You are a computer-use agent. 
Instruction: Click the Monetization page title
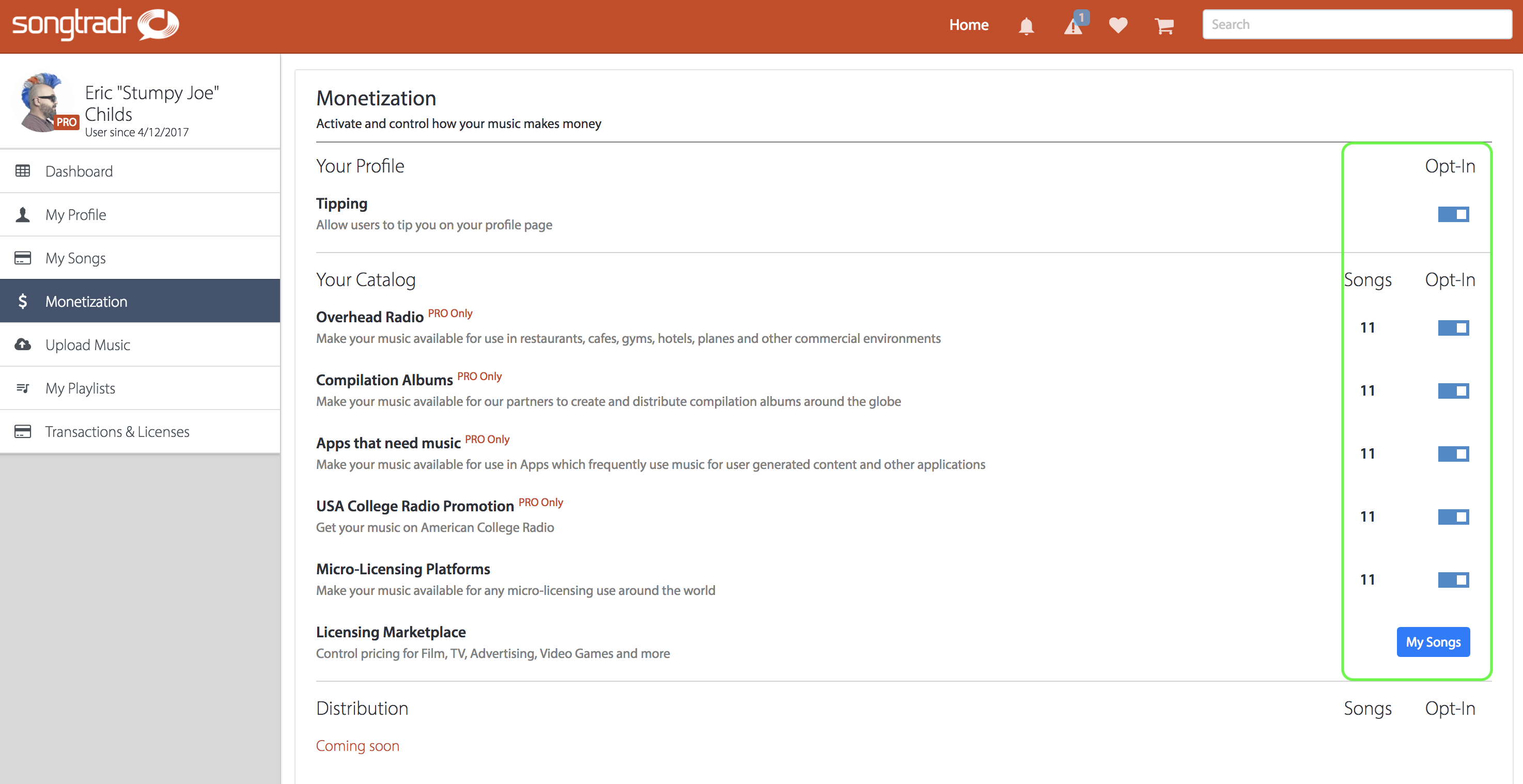(376, 98)
